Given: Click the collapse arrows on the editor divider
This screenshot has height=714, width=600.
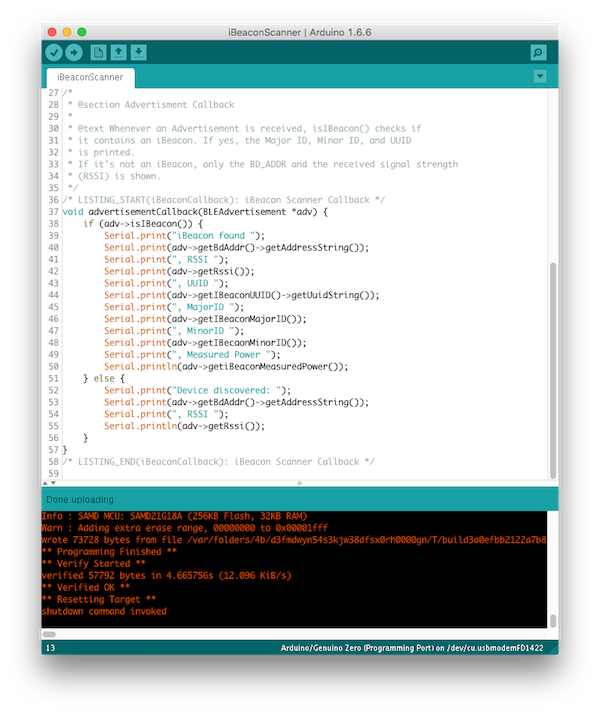Looking at the screenshot, I should coord(49,483).
